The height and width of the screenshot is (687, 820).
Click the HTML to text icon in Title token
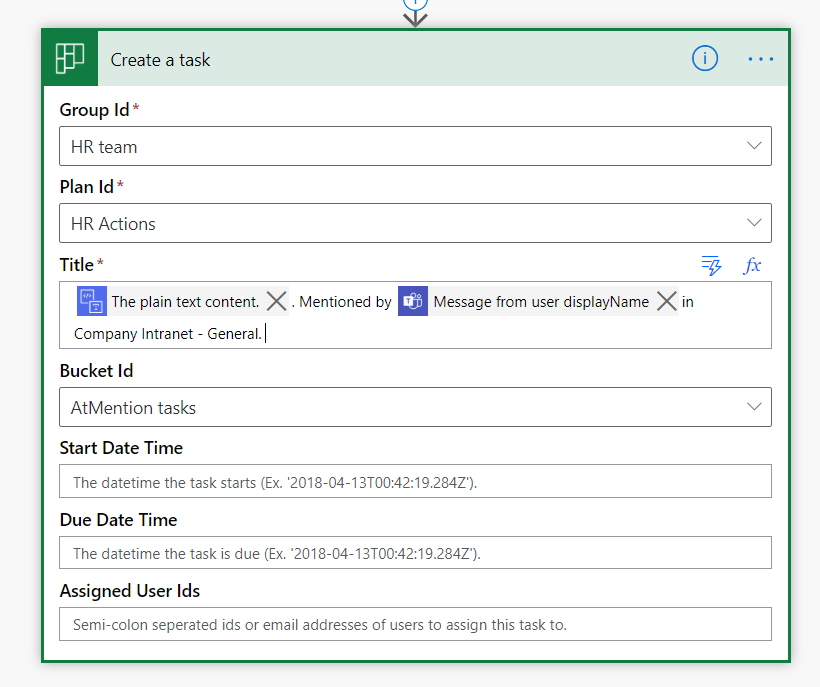point(91,301)
